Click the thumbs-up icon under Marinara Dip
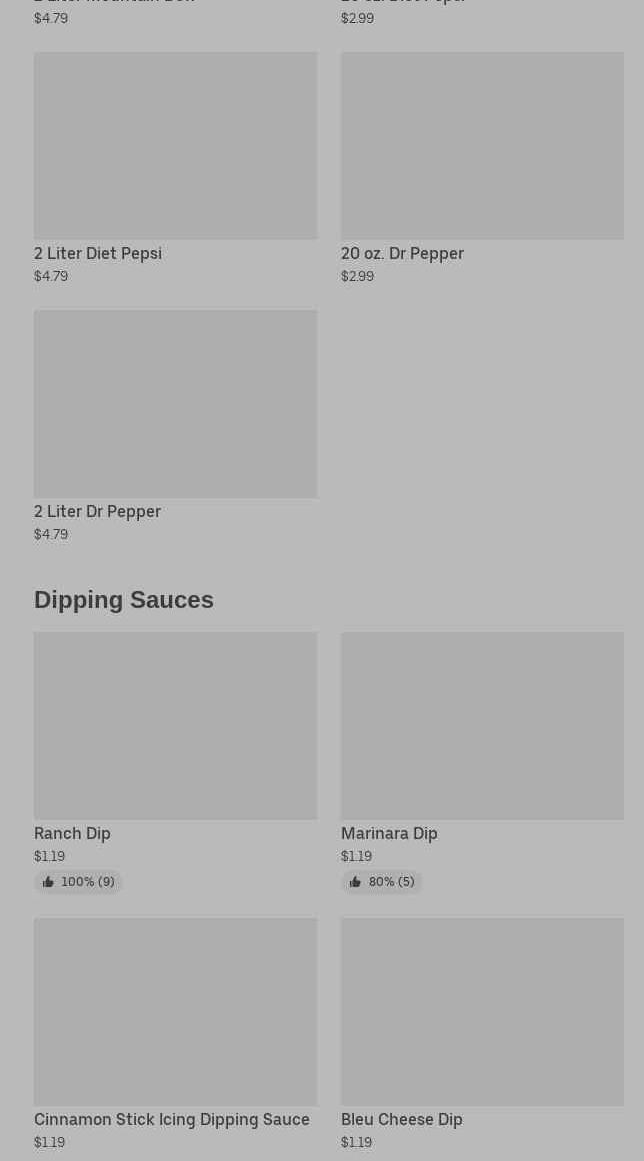Screen dimensions: 644x1161 [x=355, y=882]
